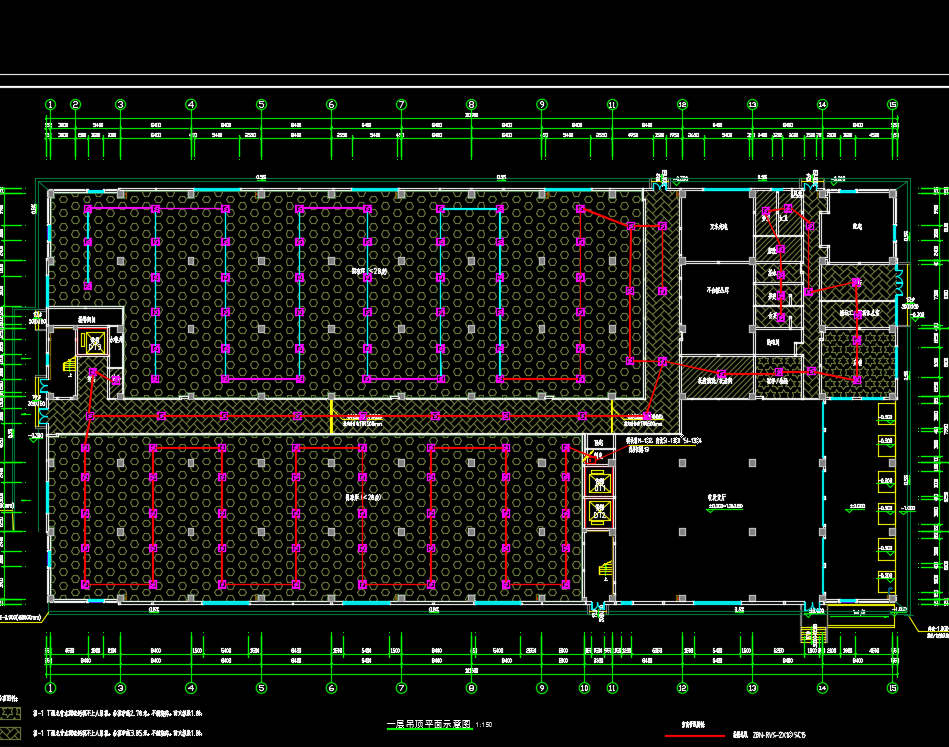Click the room label in the top-right corner room
The image size is (949, 747).
pyautogui.click(x=857, y=226)
